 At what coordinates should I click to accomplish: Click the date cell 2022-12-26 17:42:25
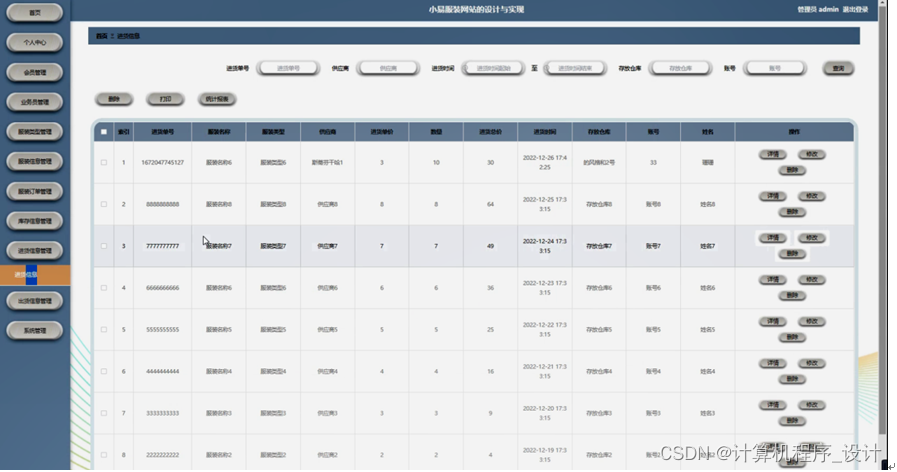point(545,162)
